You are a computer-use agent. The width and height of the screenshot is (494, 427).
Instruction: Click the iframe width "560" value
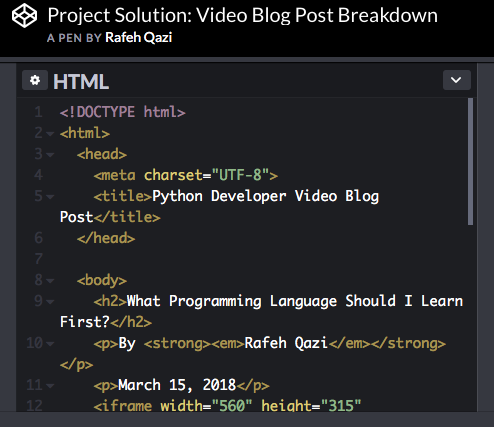point(231,406)
